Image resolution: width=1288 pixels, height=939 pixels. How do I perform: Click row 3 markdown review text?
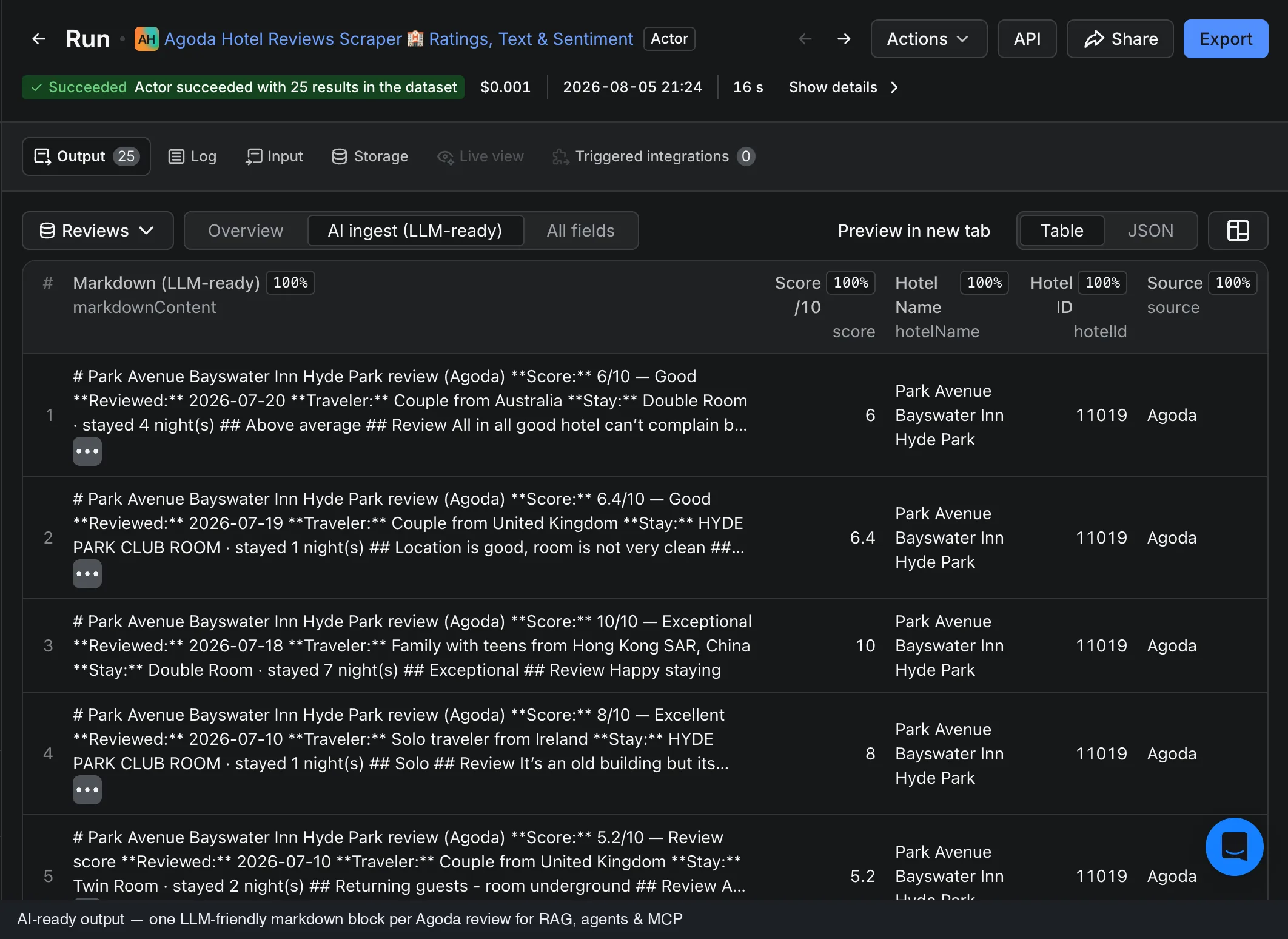pos(412,645)
